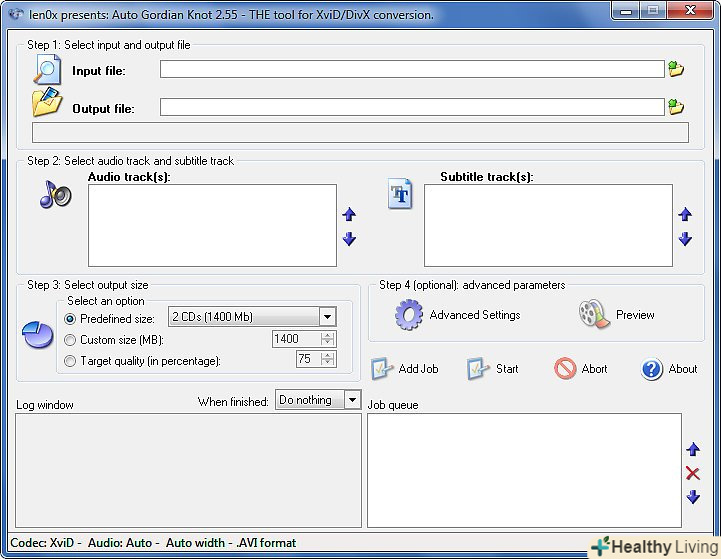Click into the Input file text field

[411, 69]
